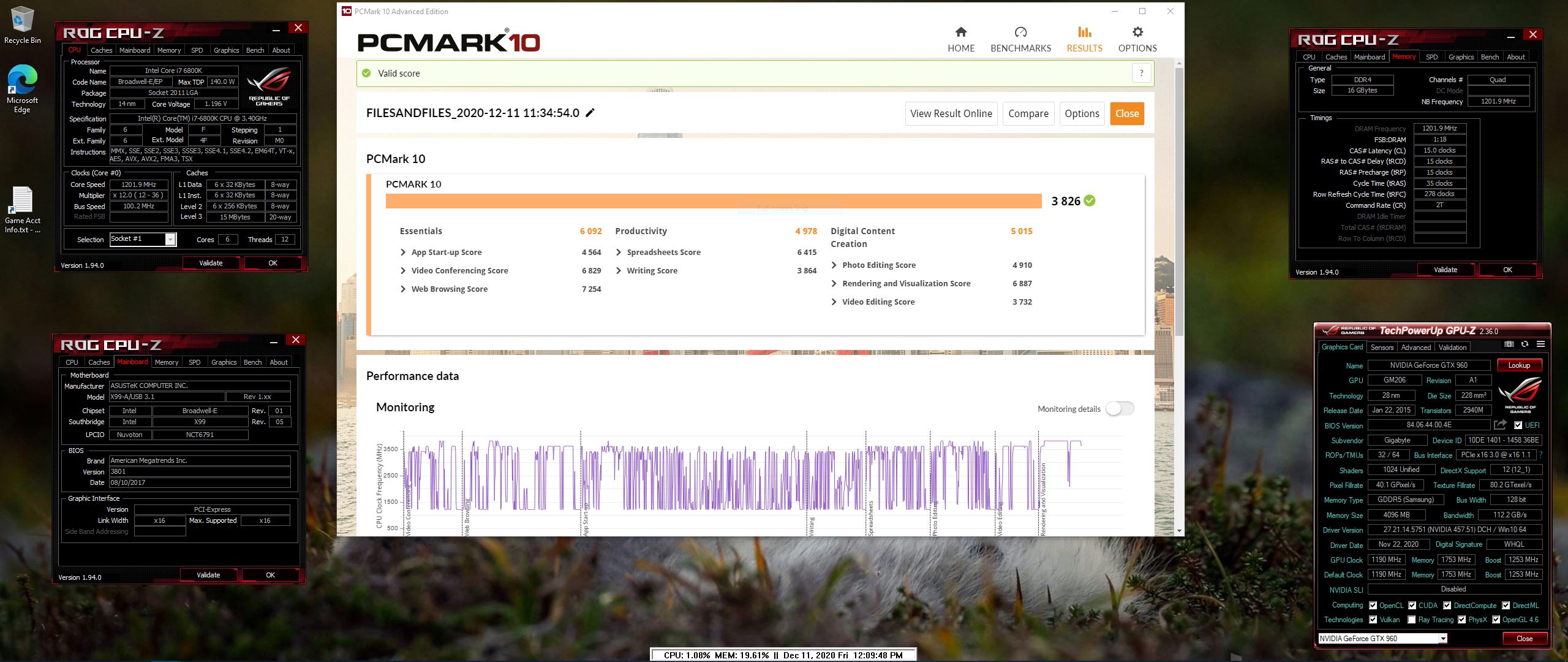Viewport: 1568px width, 662px height.
Task: Click the GPU-Z screenshot camera icon
Action: (1509, 344)
